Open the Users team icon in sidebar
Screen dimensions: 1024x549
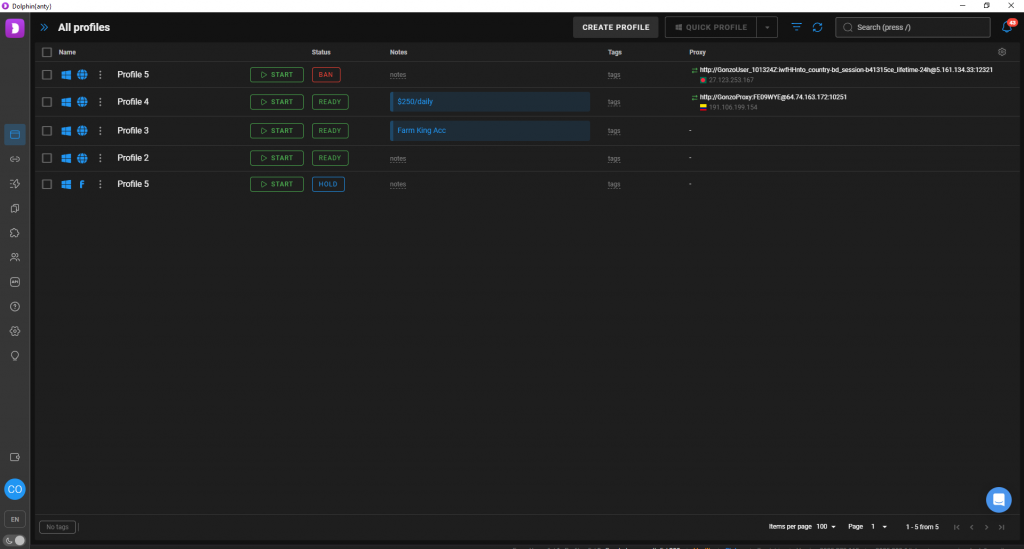click(x=15, y=257)
